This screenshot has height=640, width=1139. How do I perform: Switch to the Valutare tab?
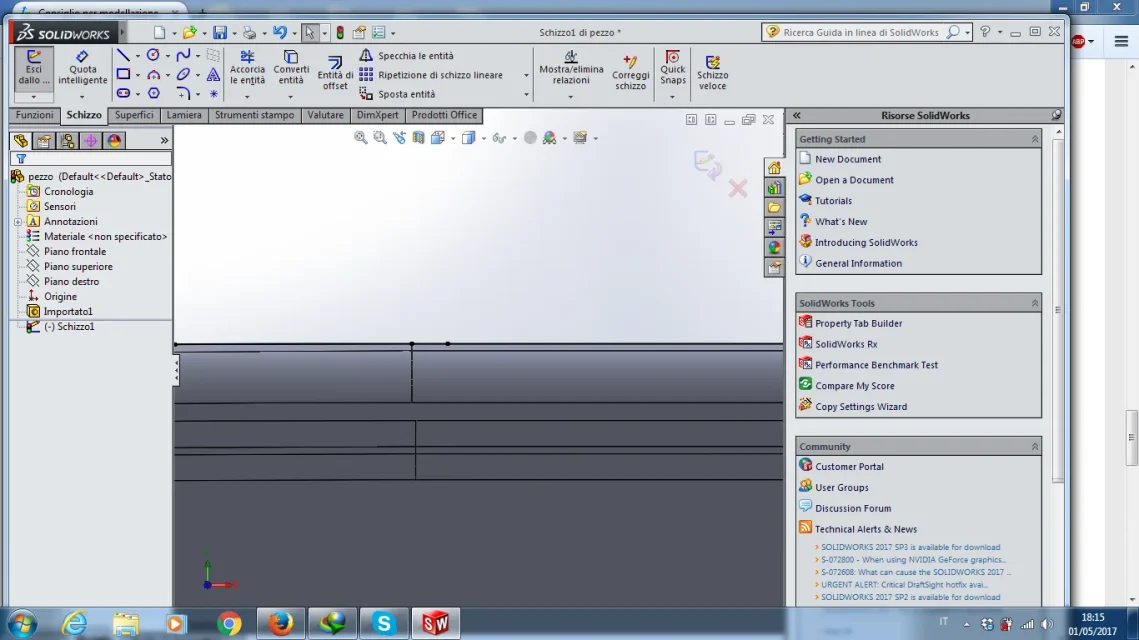click(x=325, y=115)
